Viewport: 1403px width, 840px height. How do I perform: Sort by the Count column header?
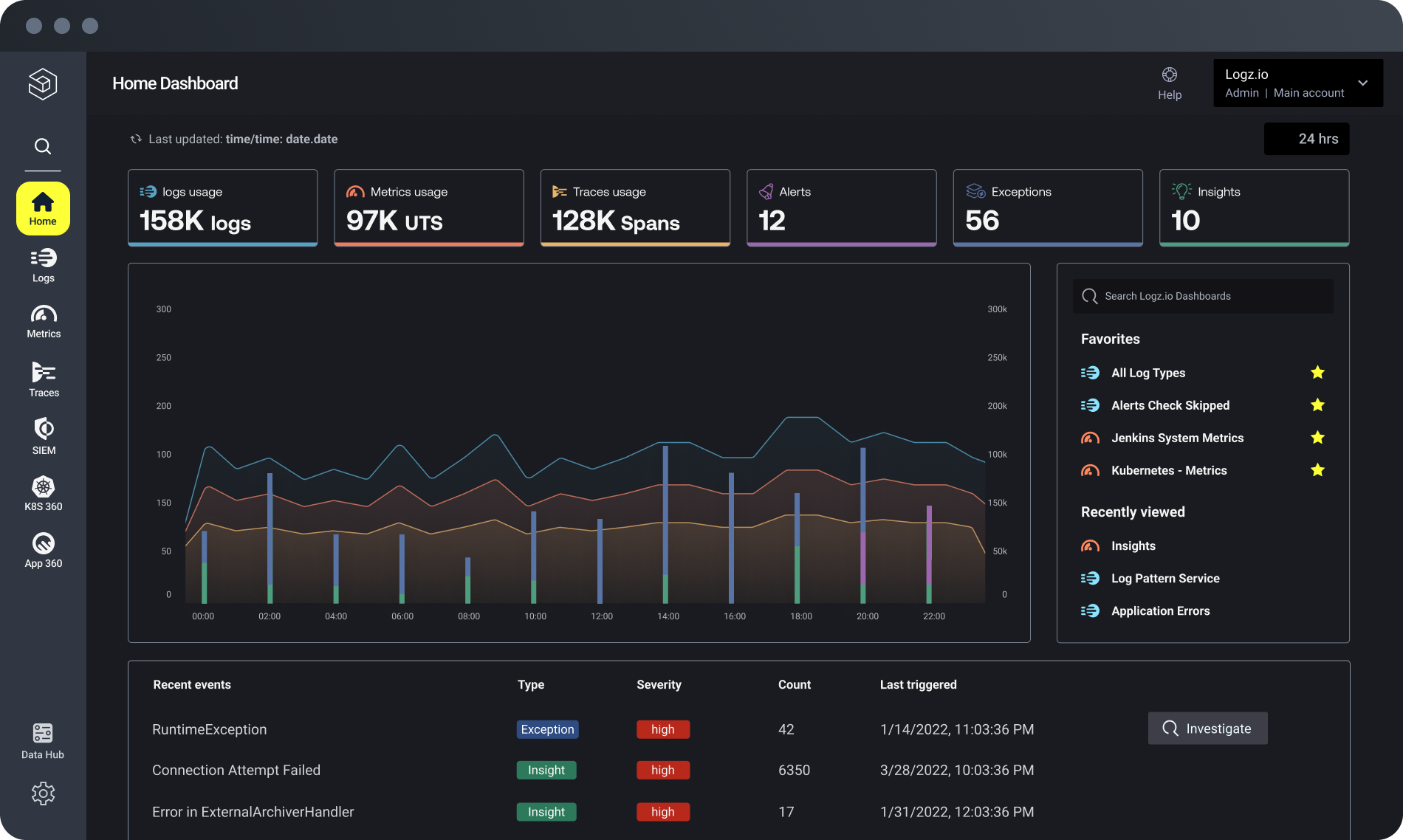pos(795,684)
